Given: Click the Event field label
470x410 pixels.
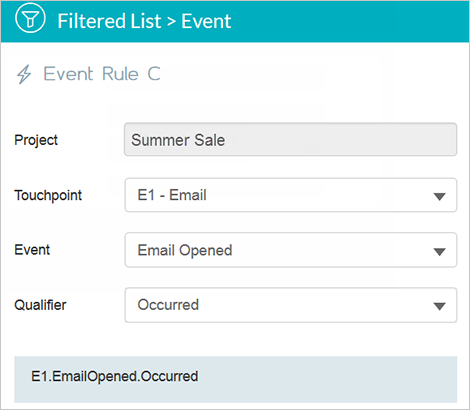Looking at the screenshot, I should [32, 250].
